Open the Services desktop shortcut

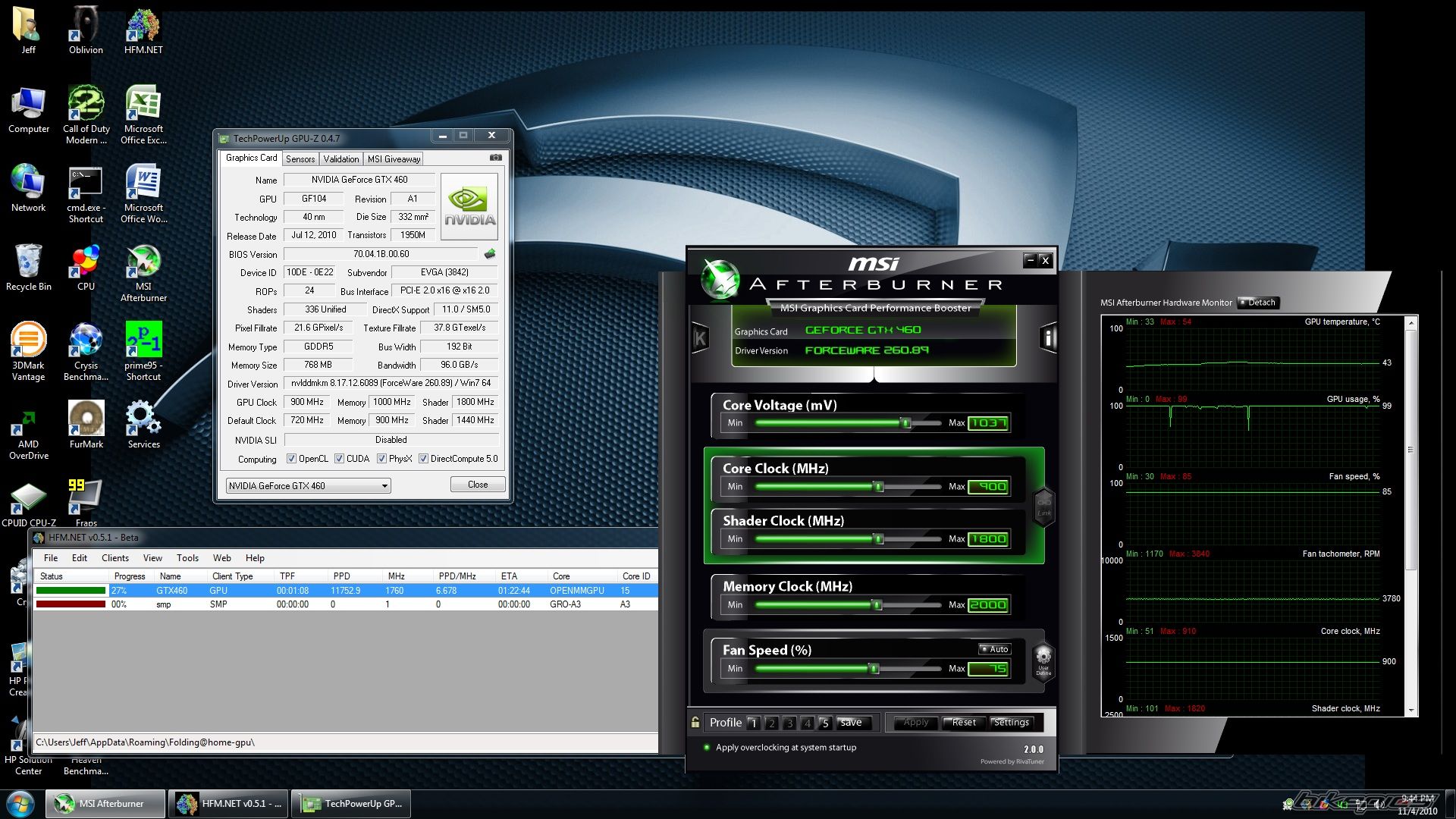coord(143,425)
